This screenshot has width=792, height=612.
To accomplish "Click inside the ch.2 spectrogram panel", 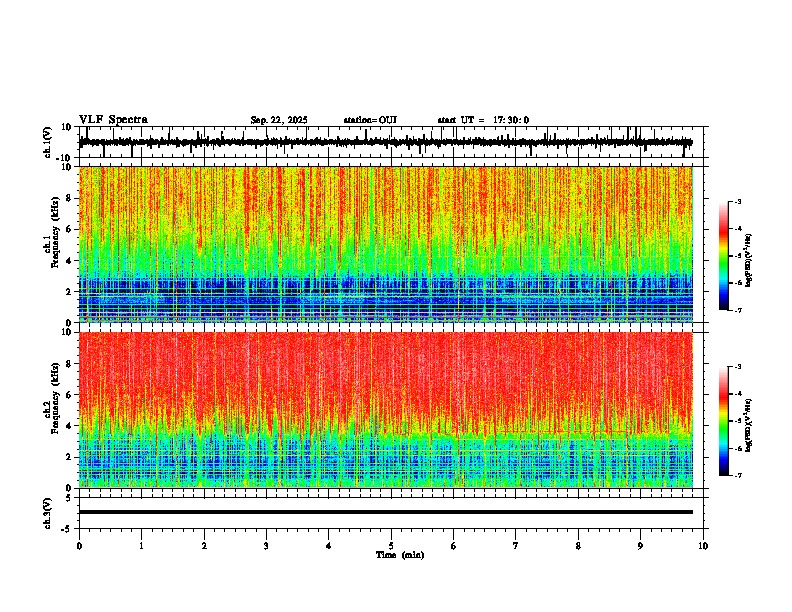I will click(385, 410).
